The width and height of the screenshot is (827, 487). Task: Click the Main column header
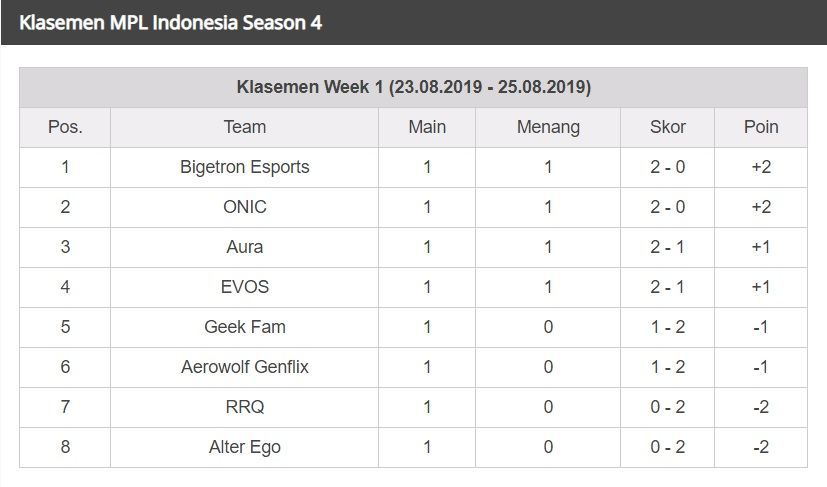click(x=427, y=127)
